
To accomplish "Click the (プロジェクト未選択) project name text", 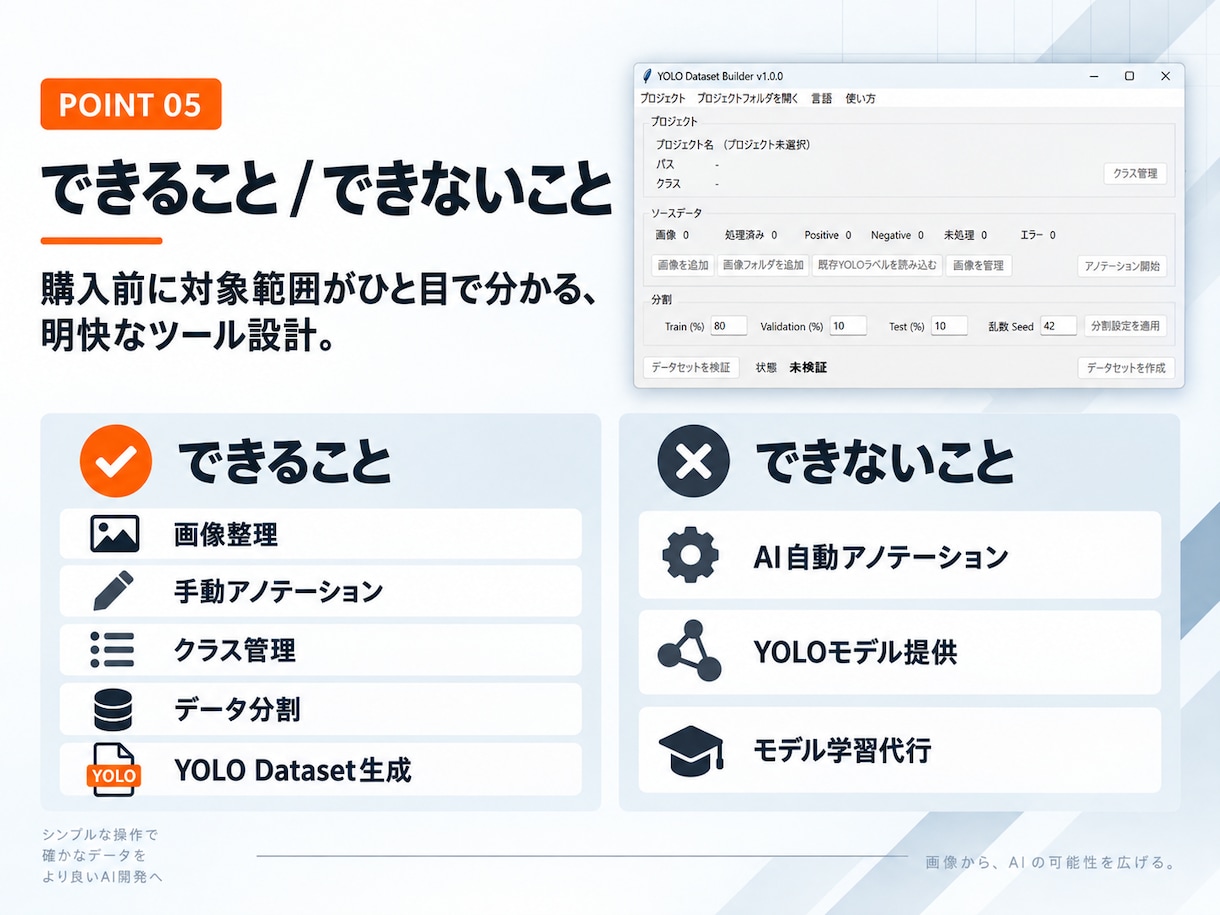I will point(766,145).
